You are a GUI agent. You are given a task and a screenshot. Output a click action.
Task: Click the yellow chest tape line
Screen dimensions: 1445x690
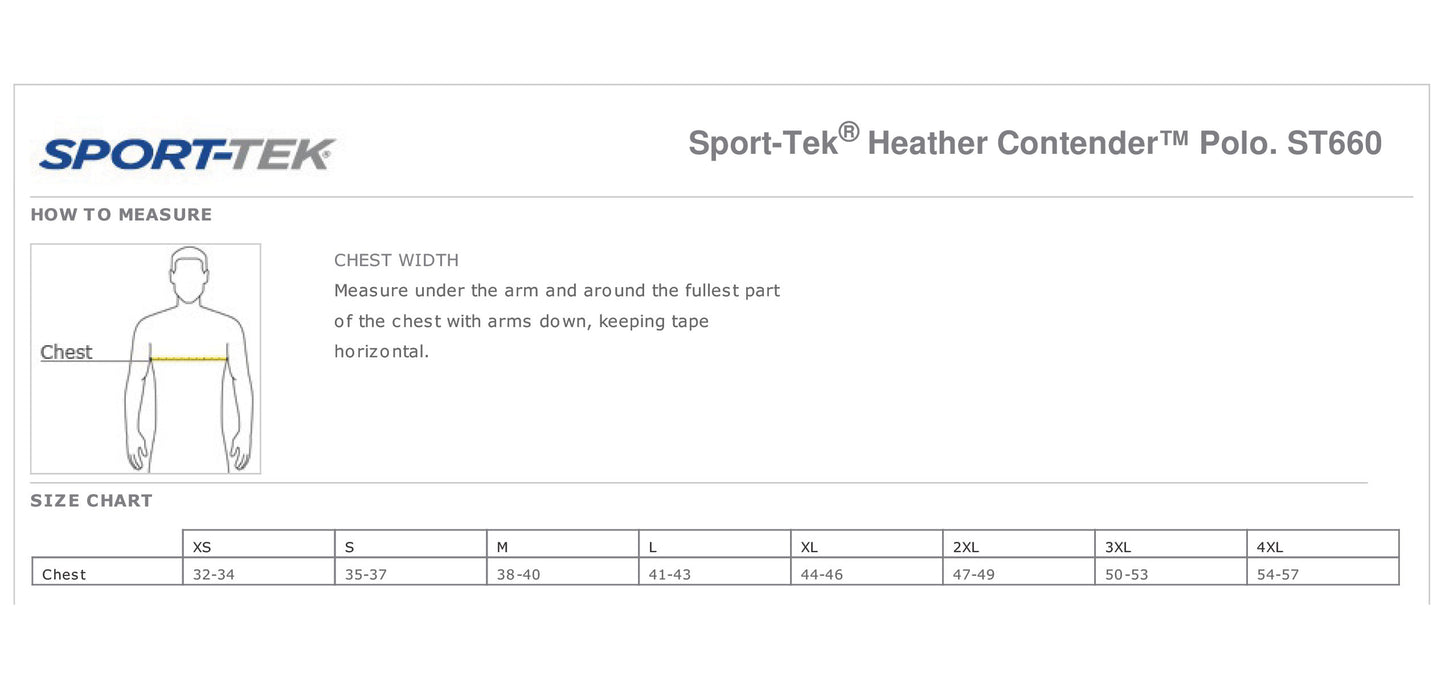[x=189, y=358]
